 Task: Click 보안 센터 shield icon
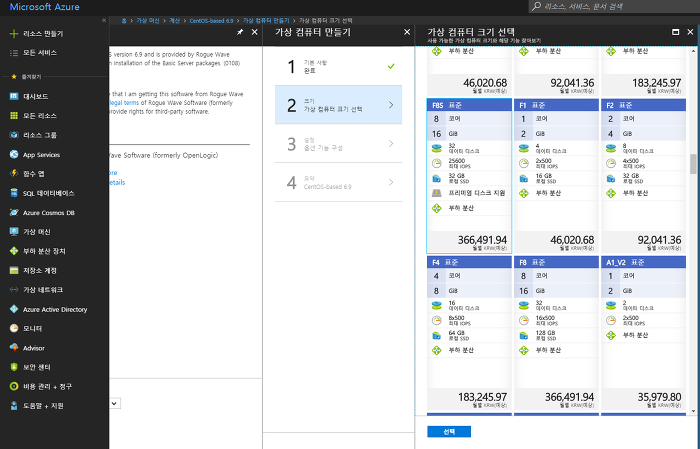[x=14, y=367]
